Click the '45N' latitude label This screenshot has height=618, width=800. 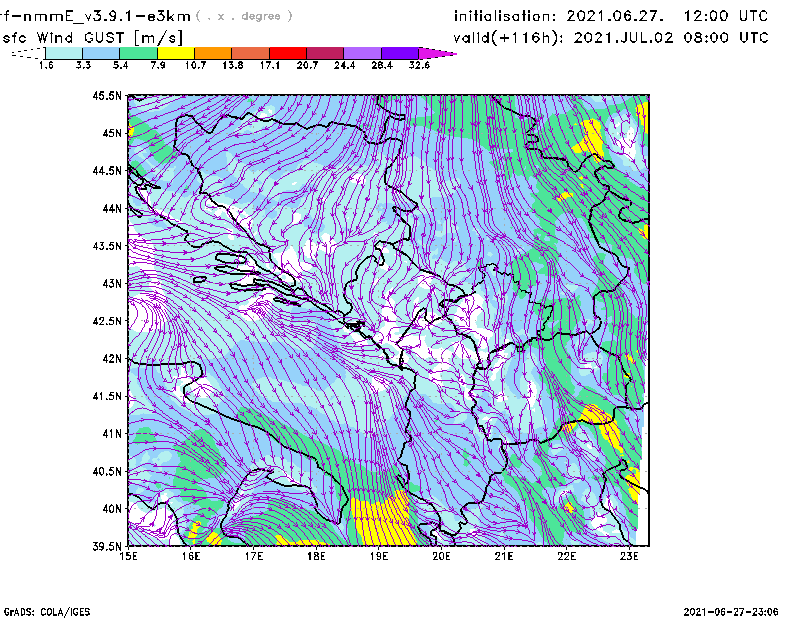[x=112, y=133]
